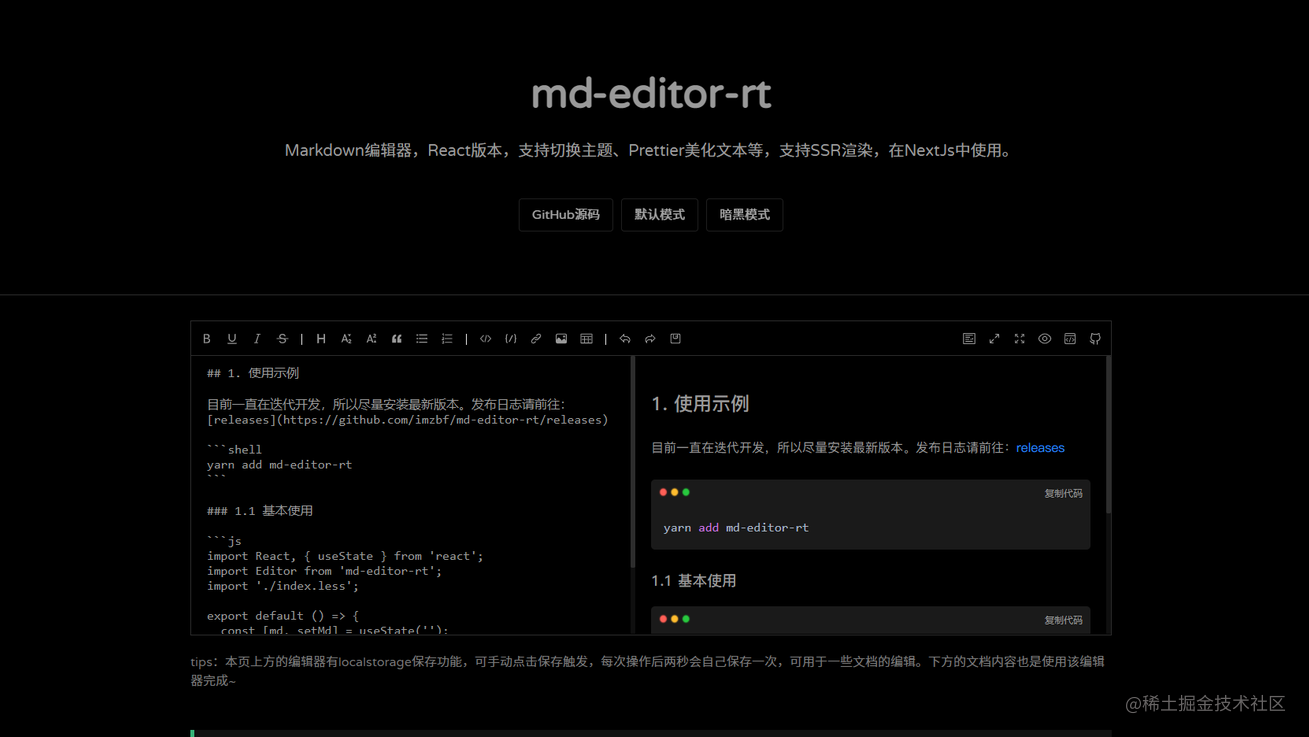Toggle the catalog sidebar icon
Image resolution: width=1309 pixels, height=737 pixels.
tap(969, 339)
